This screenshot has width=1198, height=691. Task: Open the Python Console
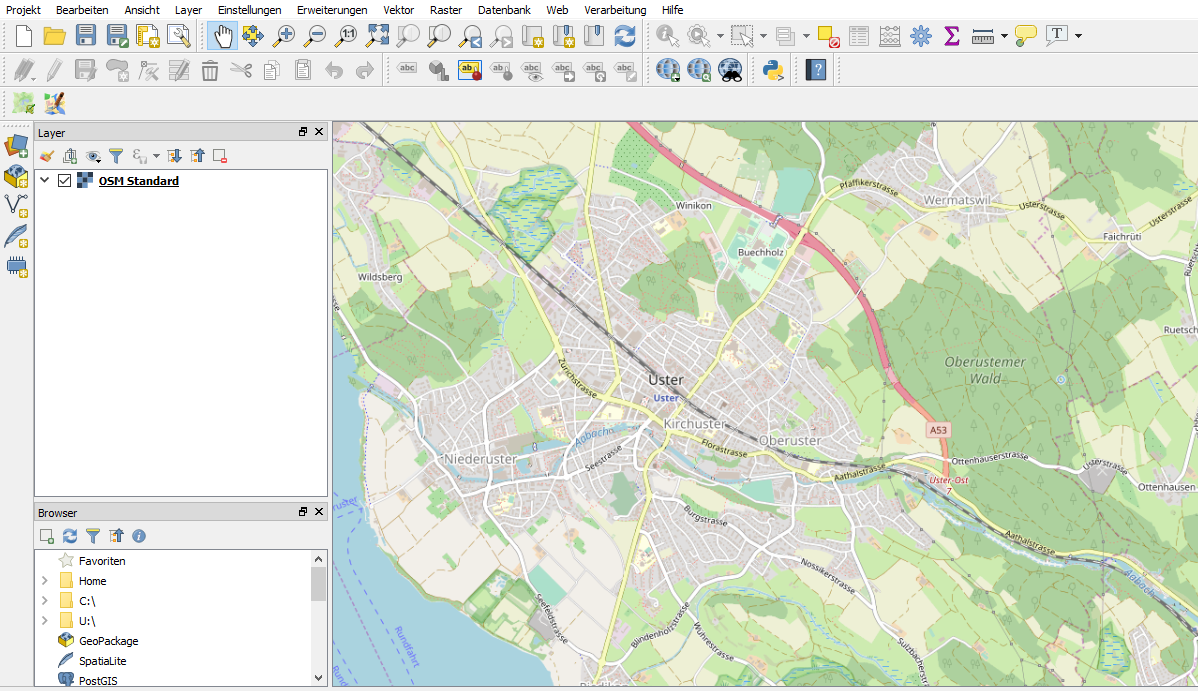(772, 70)
